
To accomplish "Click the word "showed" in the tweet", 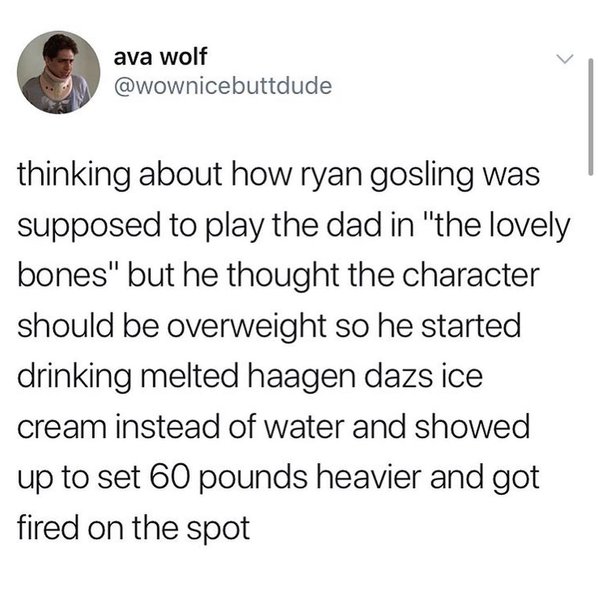I will click(x=473, y=426).
